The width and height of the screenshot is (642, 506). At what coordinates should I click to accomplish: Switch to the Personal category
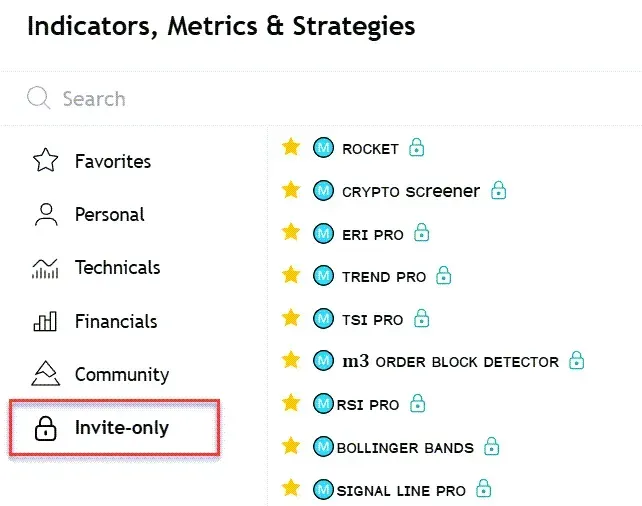(x=109, y=214)
